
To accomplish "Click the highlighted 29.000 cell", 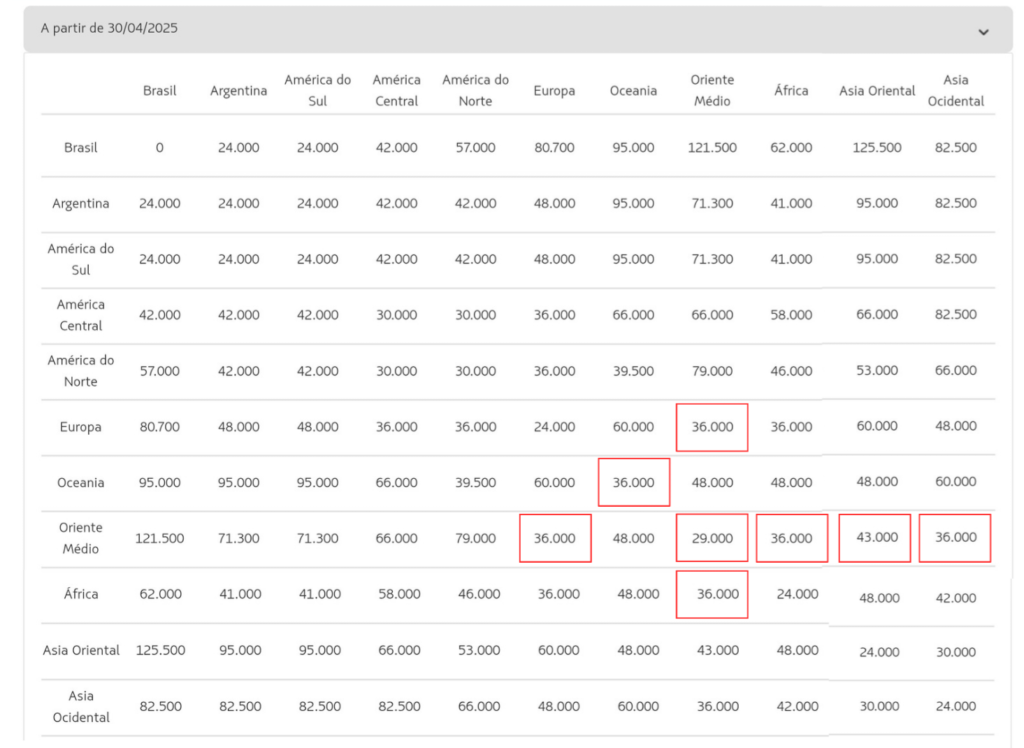I will point(712,538).
